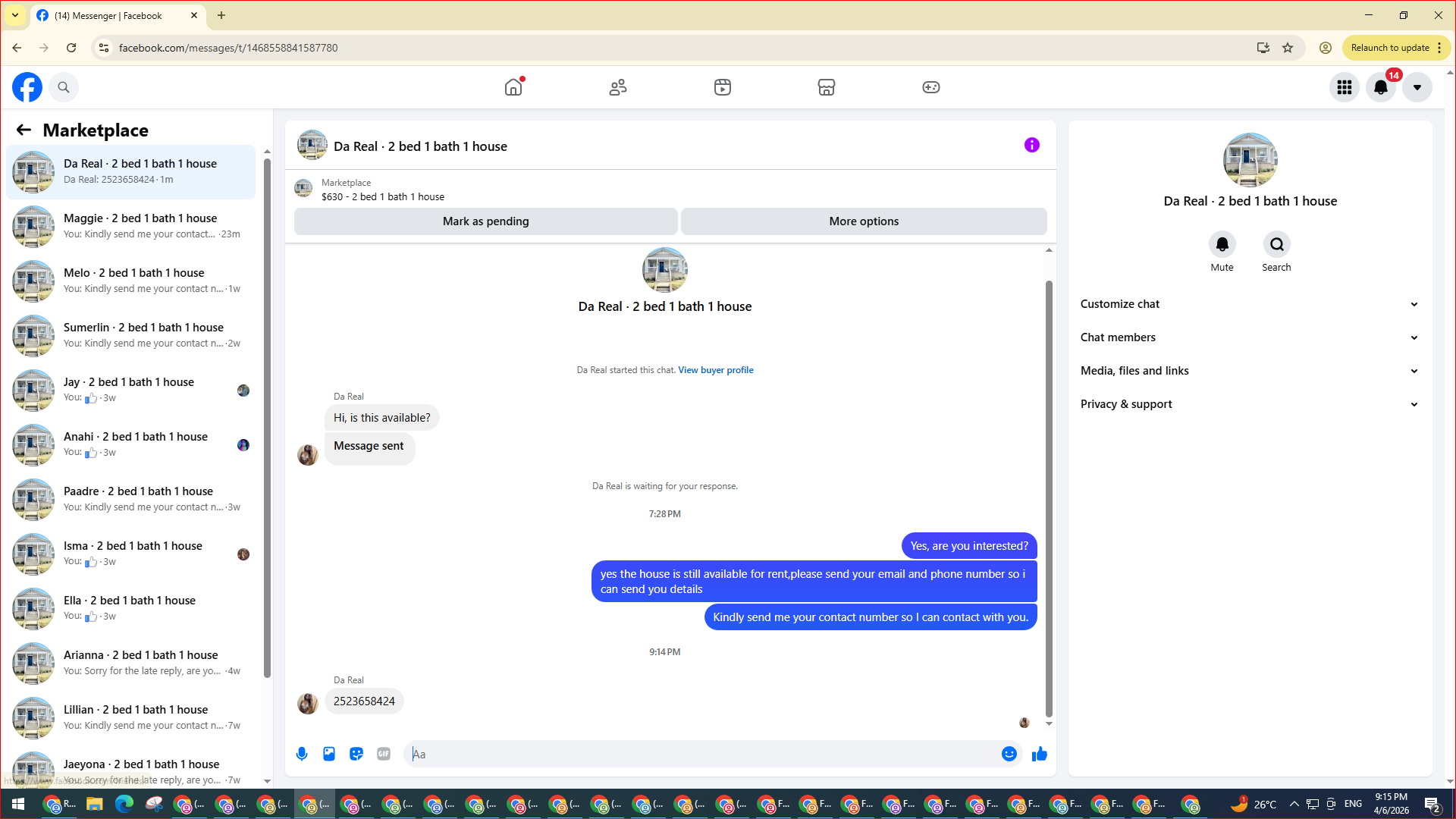This screenshot has height=819, width=1456.
Task: Click the back arrow beside Marketplace
Action: point(24,130)
